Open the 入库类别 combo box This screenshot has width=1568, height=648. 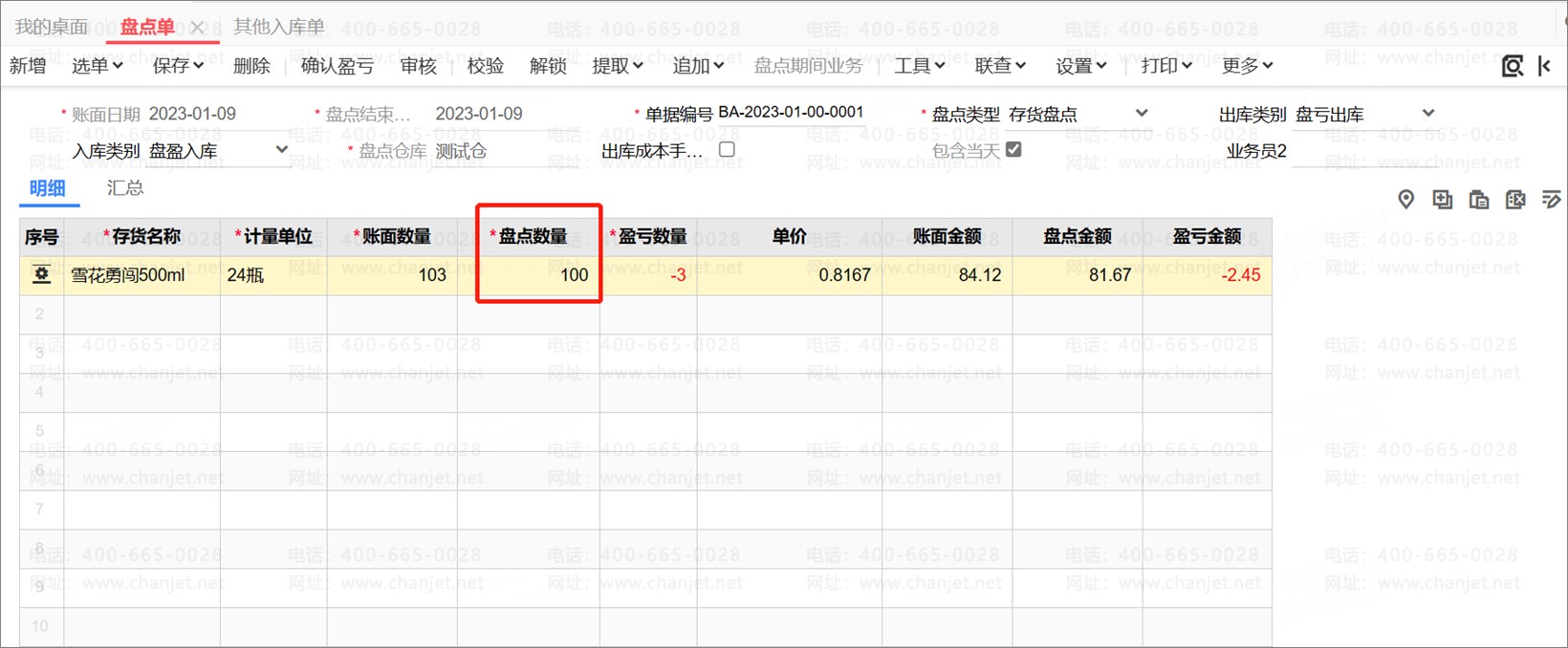point(218,151)
